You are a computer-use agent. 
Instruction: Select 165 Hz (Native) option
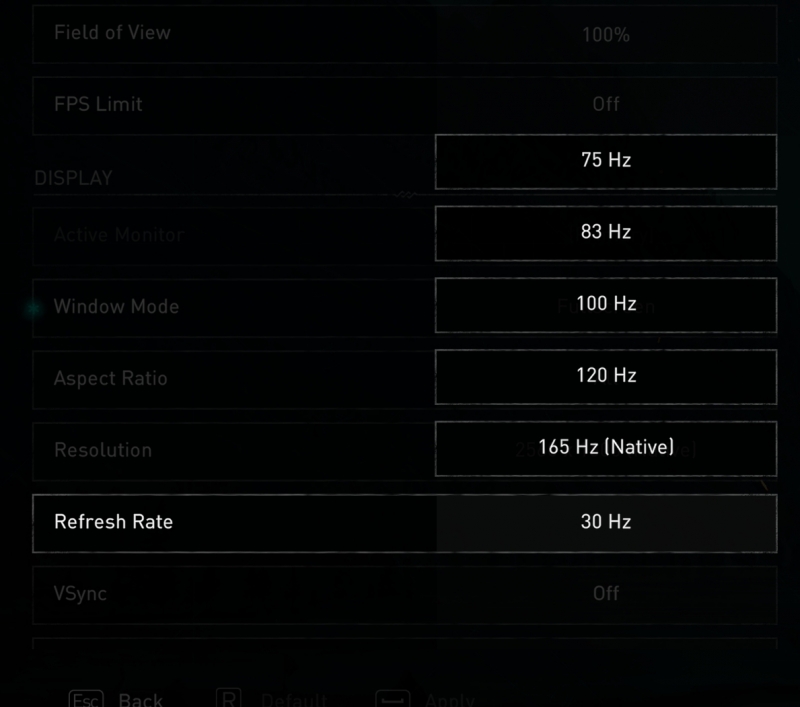606,448
